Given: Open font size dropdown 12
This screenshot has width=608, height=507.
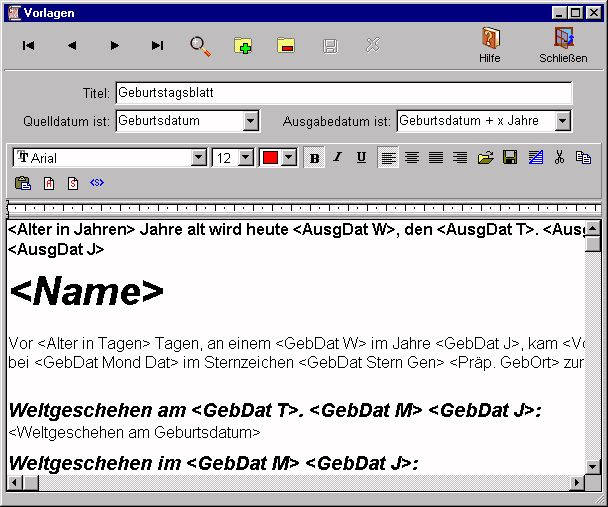Looking at the screenshot, I should 246,158.
